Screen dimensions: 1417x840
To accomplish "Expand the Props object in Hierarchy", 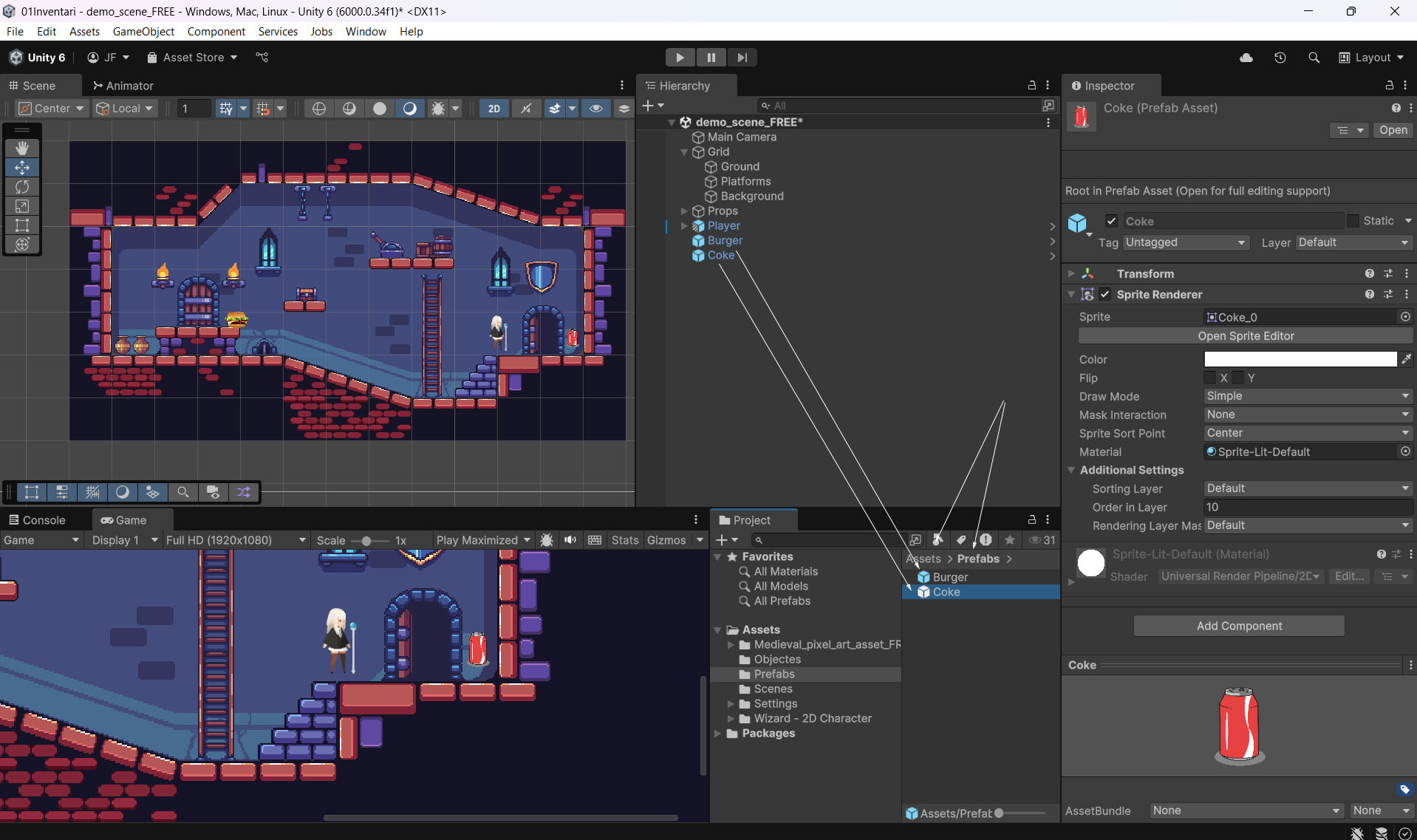I will tap(684, 211).
